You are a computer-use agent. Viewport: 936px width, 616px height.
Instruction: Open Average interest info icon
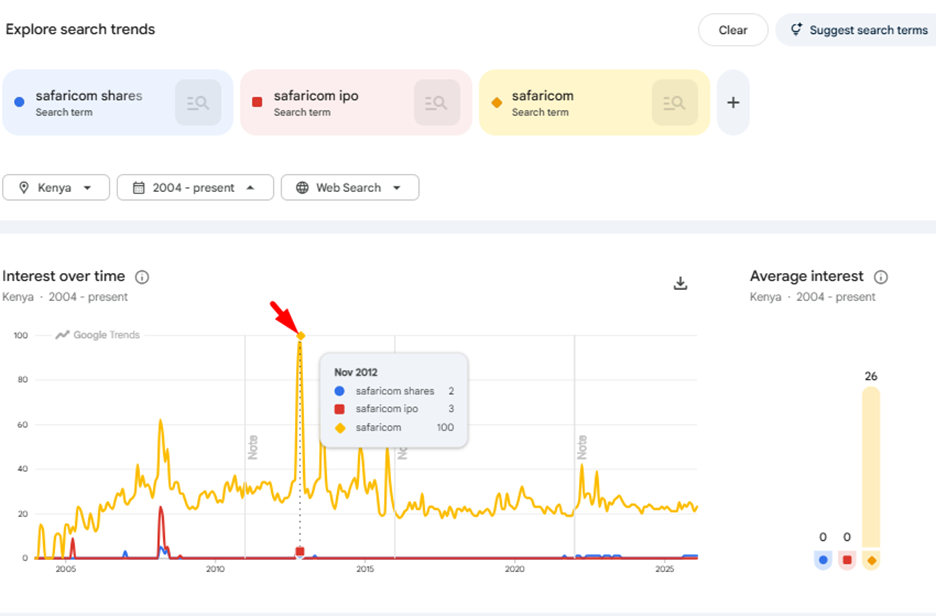click(x=881, y=277)
